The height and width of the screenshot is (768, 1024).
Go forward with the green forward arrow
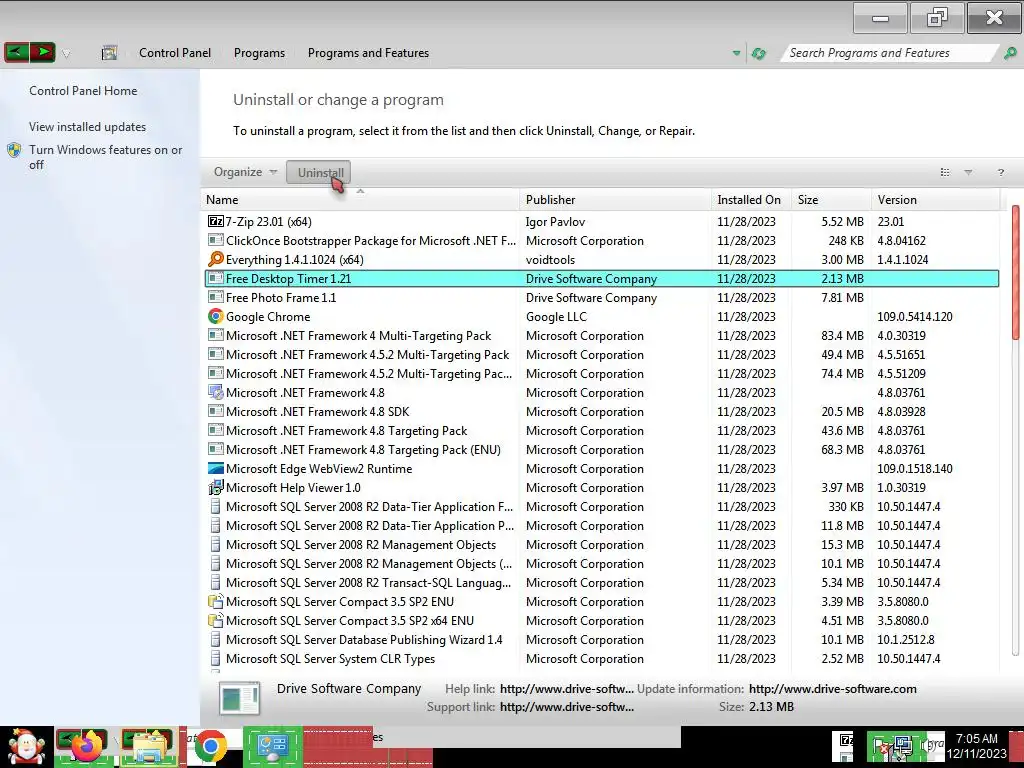(42, 52)
